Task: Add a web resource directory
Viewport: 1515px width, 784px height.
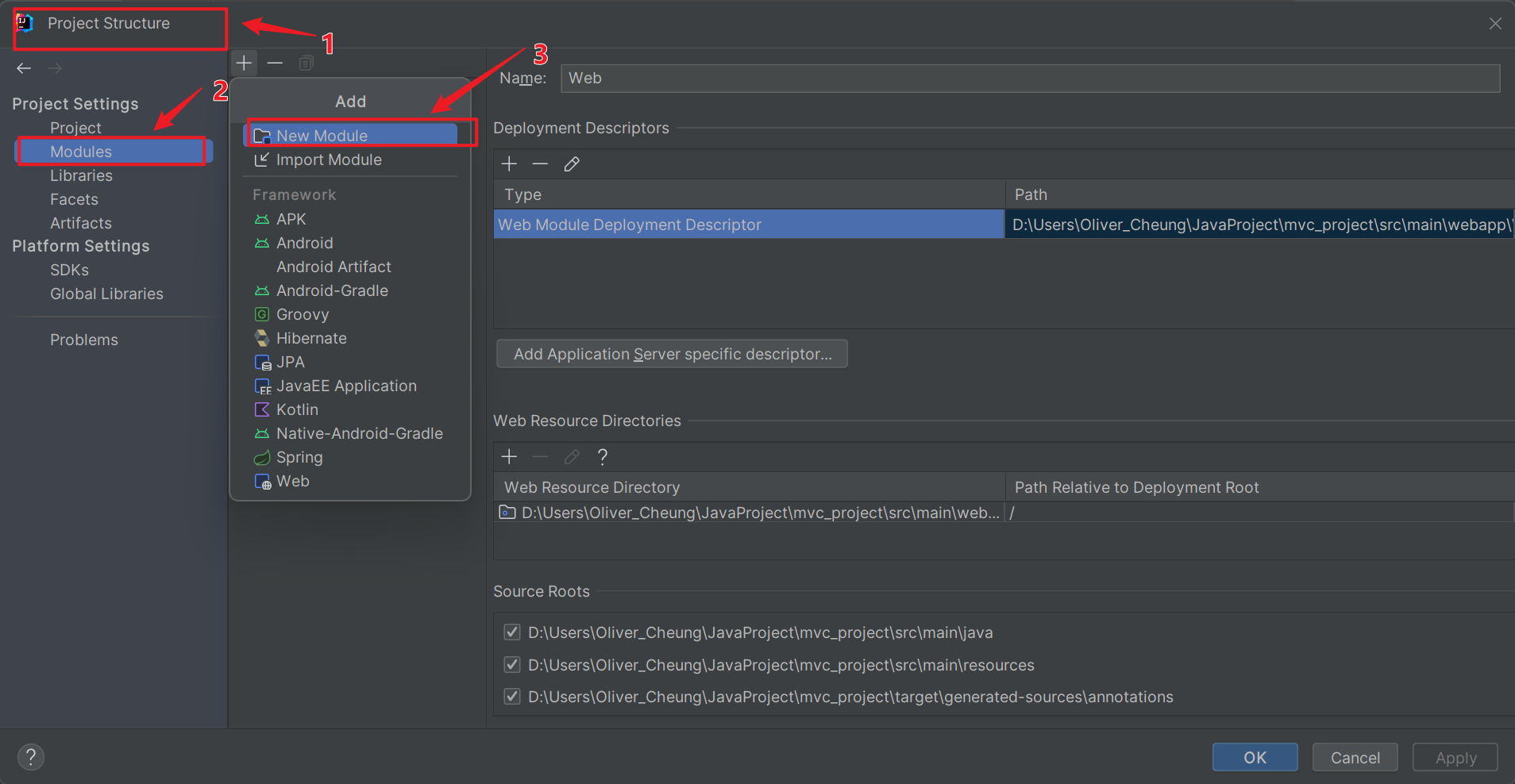Action: click(x=509, y=456)
